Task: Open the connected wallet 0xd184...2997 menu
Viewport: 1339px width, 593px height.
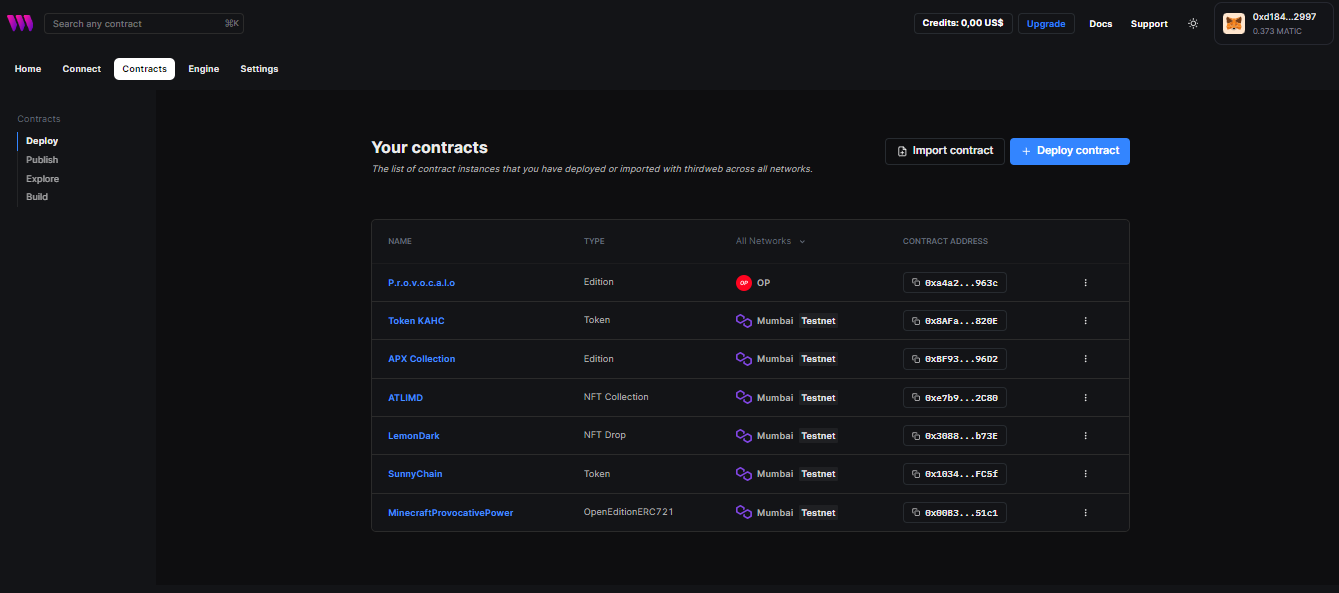Action: coord(1273,23)
